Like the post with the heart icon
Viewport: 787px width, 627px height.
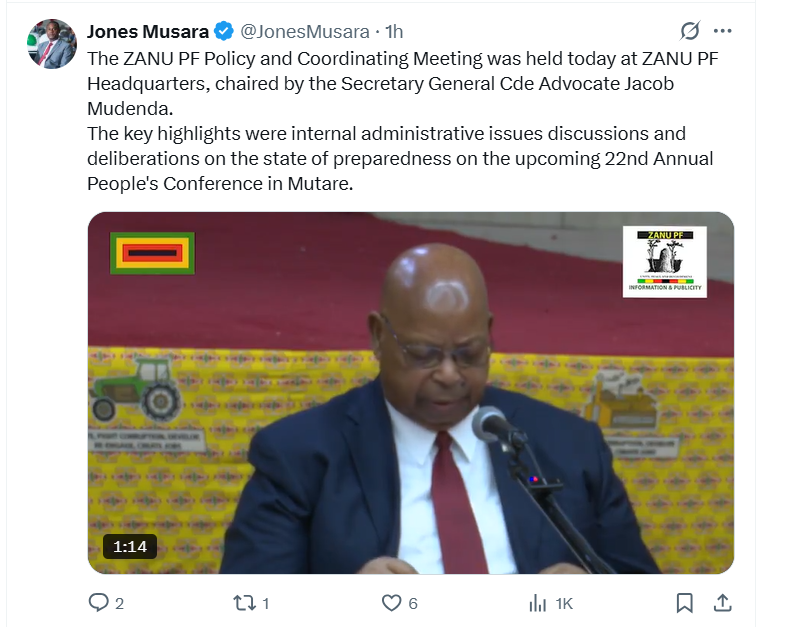pyautogui.click(x=391, y=602)
